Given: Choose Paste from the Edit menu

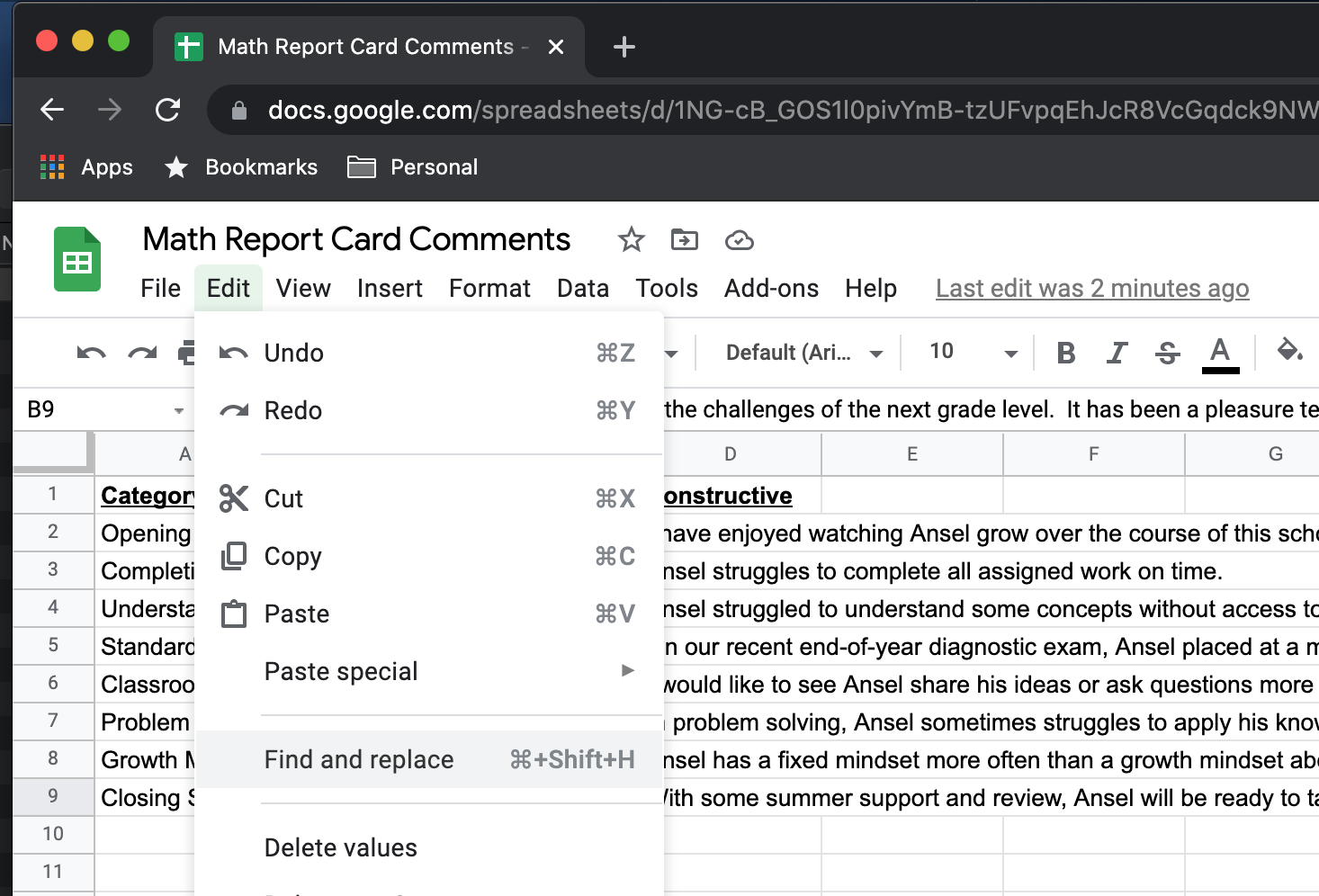Looking at the screenshot, I should click(x=429, y=614).
